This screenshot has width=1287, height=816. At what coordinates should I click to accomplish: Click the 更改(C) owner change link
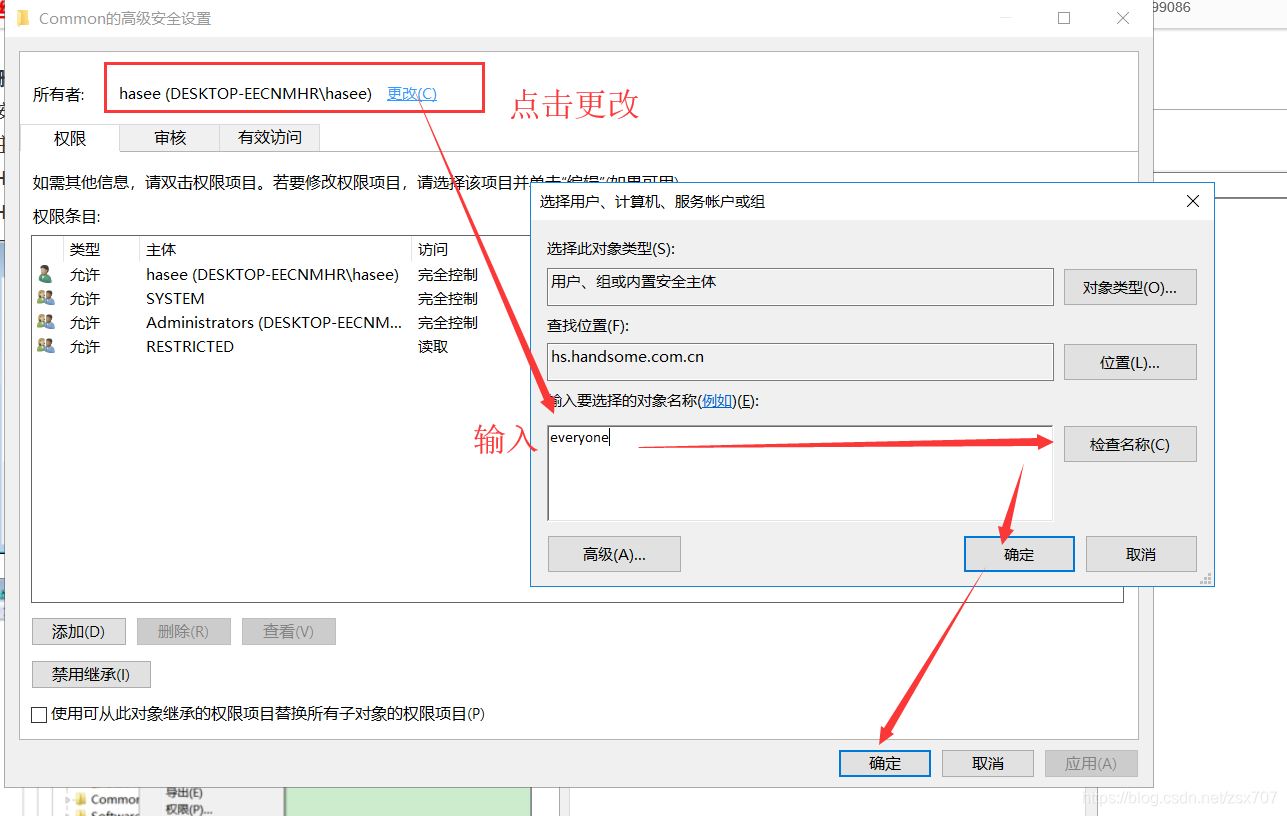click(412, 94)
